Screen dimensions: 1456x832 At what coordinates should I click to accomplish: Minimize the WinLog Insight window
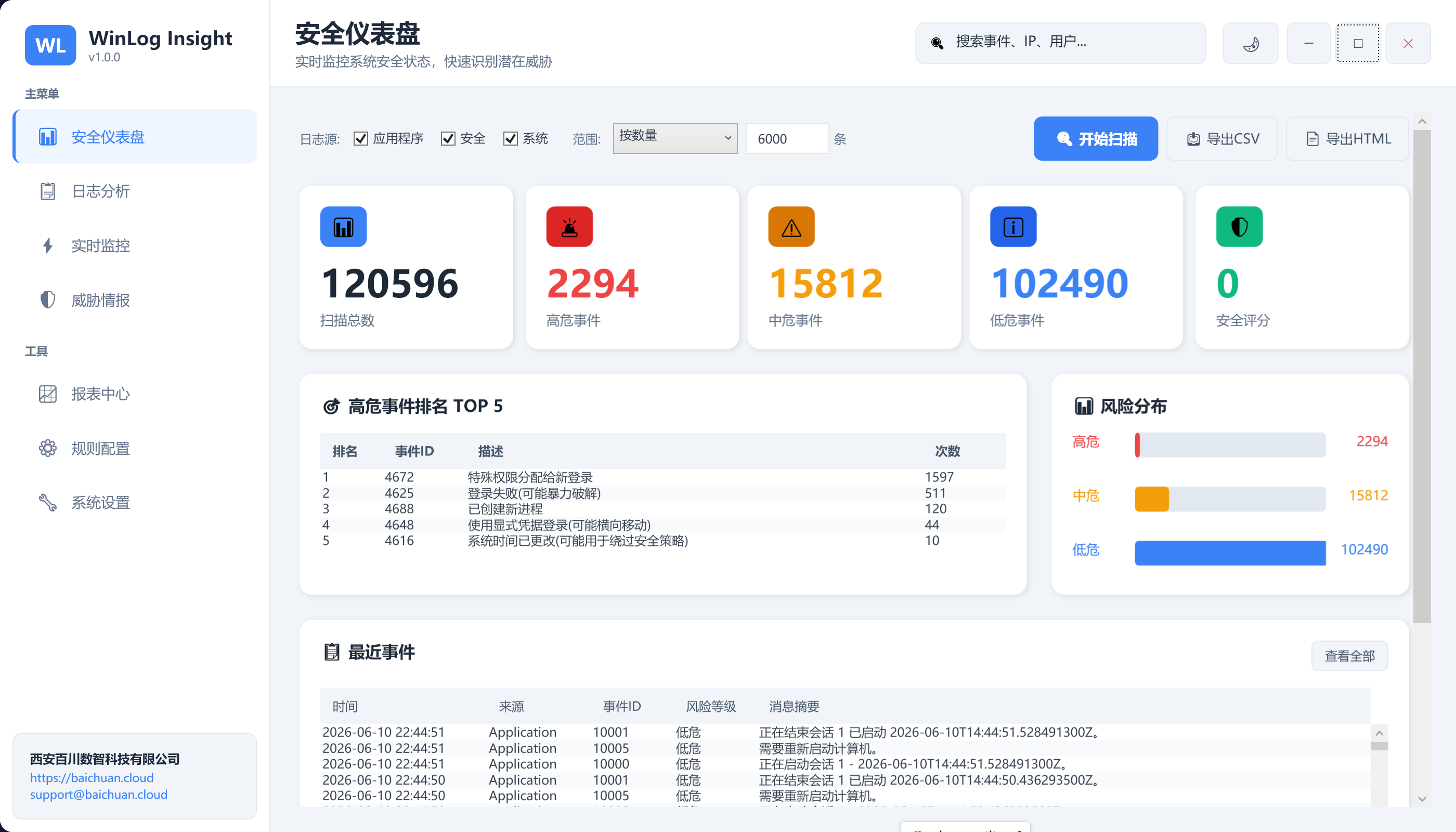1308,43
